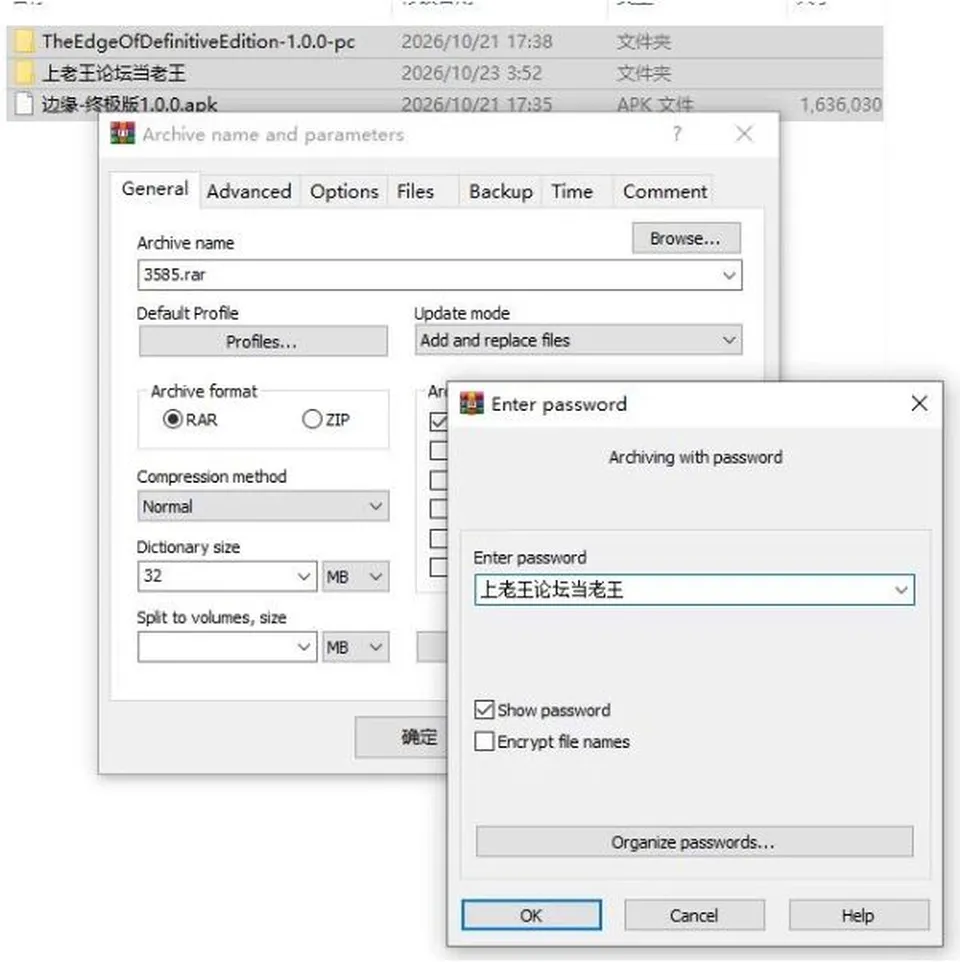Select the ZIP archive format
Image resolution: width=960 pixels, height=962 pixels.
tap(312, 419)
